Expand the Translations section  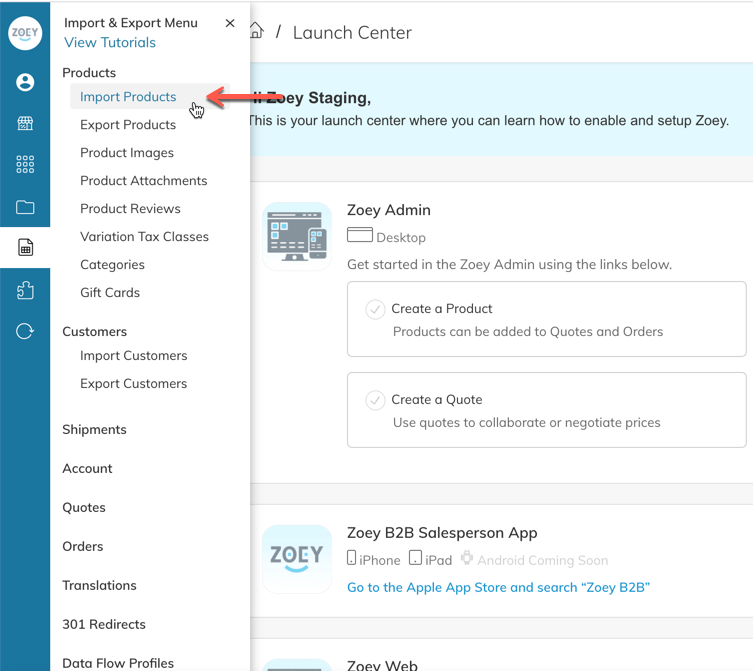[99, 585]
